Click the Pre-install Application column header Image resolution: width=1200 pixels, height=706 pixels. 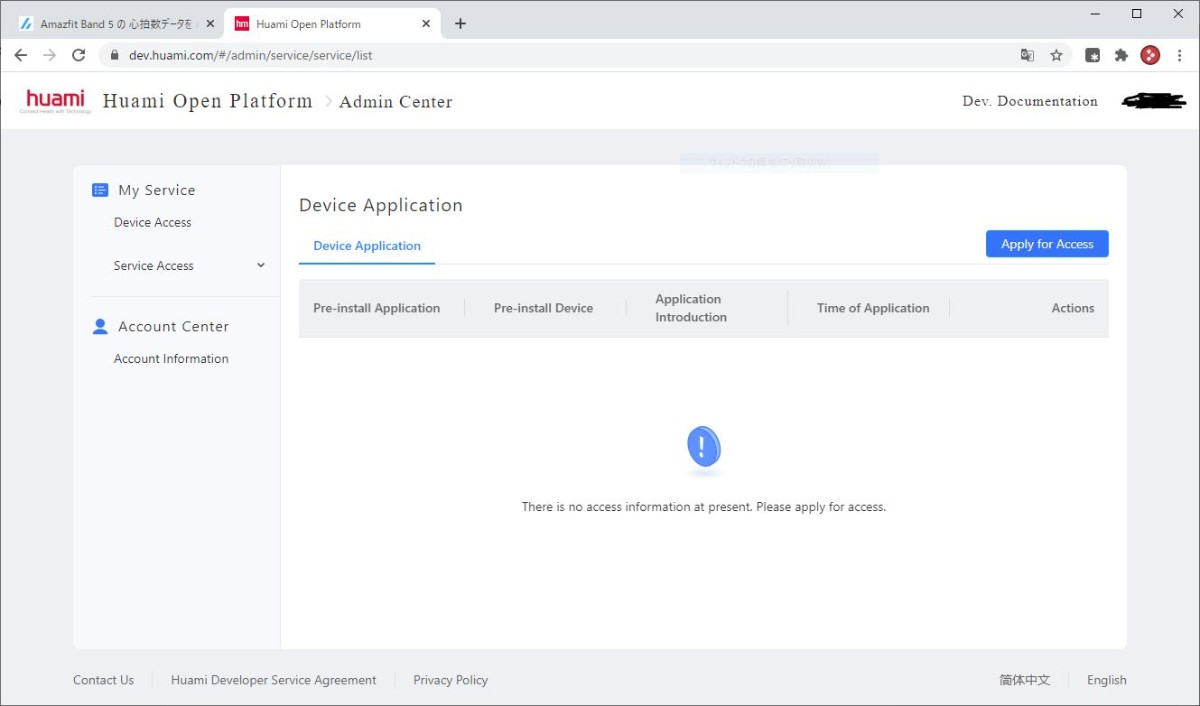(x=377, y=308)
